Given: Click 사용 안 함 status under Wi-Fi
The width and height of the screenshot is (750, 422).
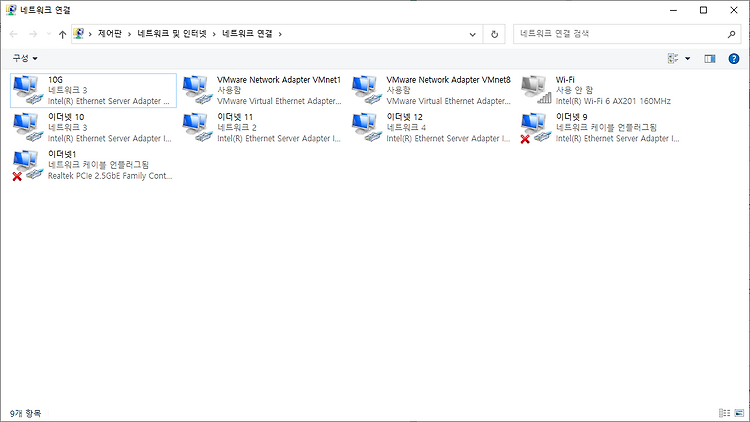Looking at the screenshot, I should click(574, 90).
